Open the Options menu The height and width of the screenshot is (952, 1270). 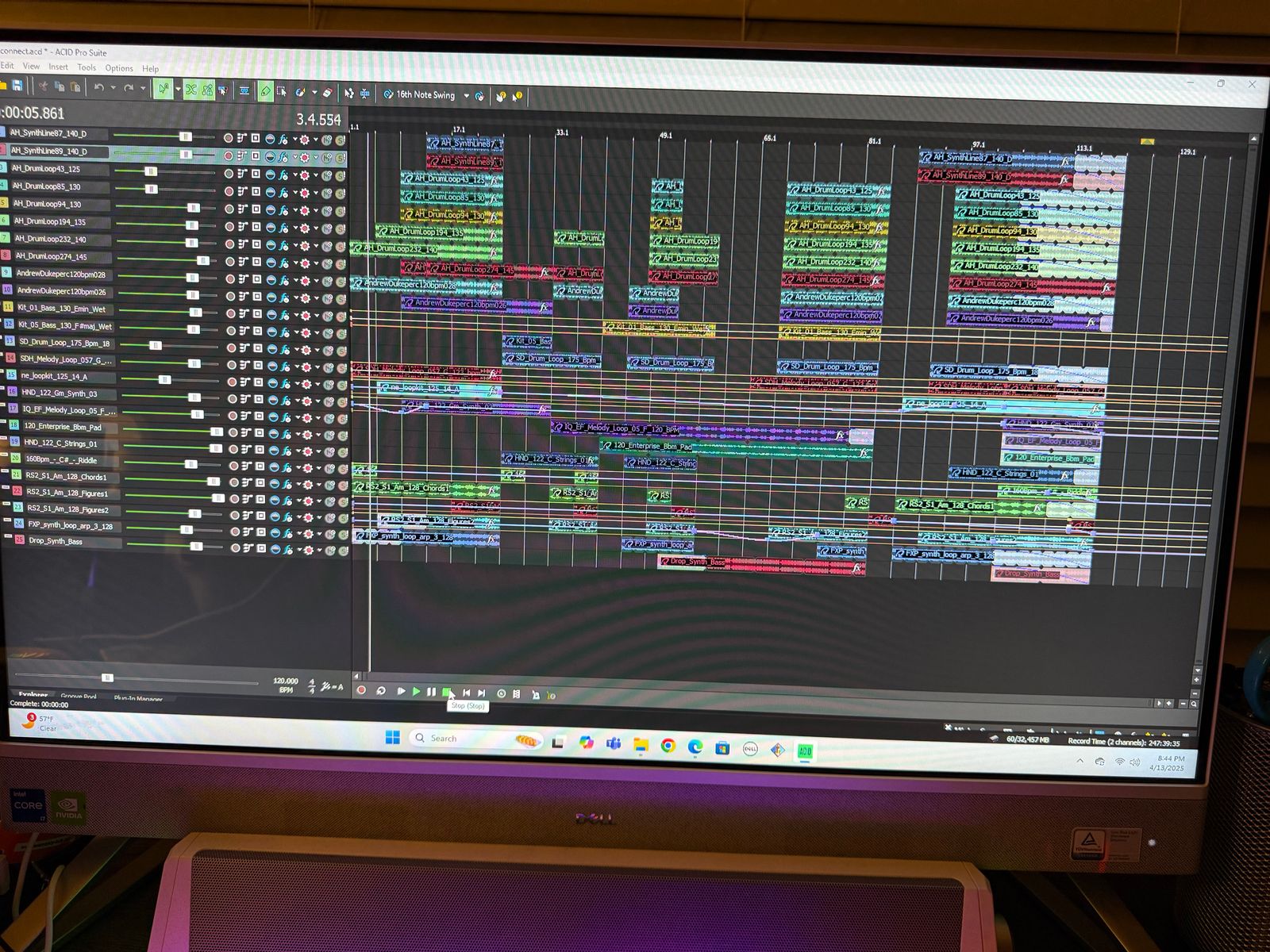click(119, 68)
